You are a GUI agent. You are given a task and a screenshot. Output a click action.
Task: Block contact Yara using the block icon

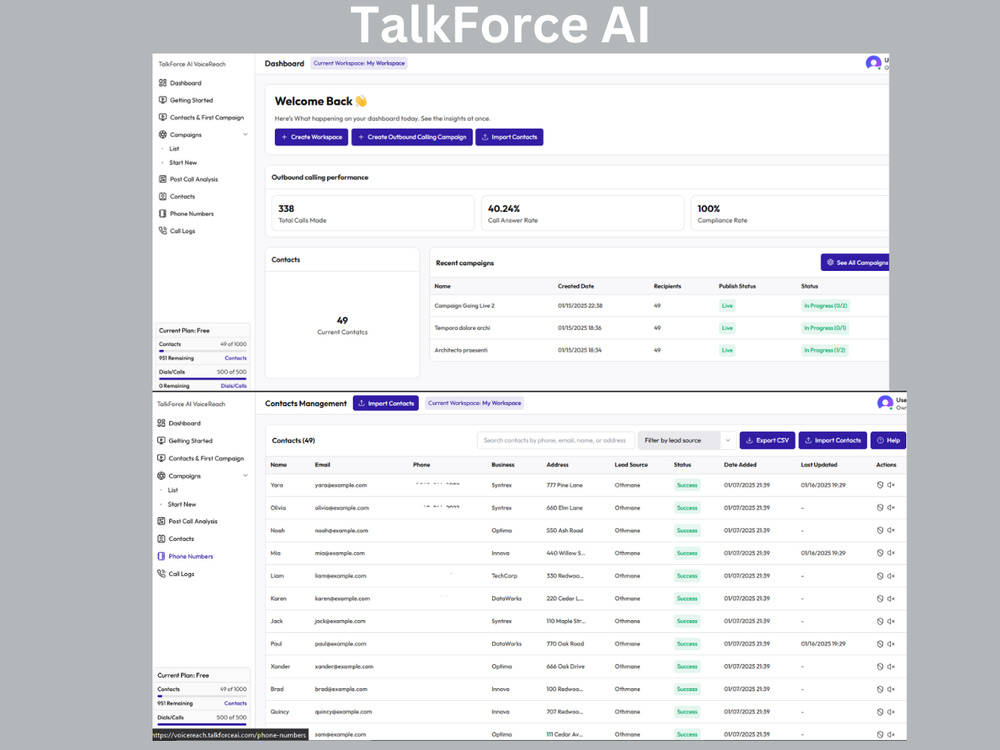click(880, 485)
